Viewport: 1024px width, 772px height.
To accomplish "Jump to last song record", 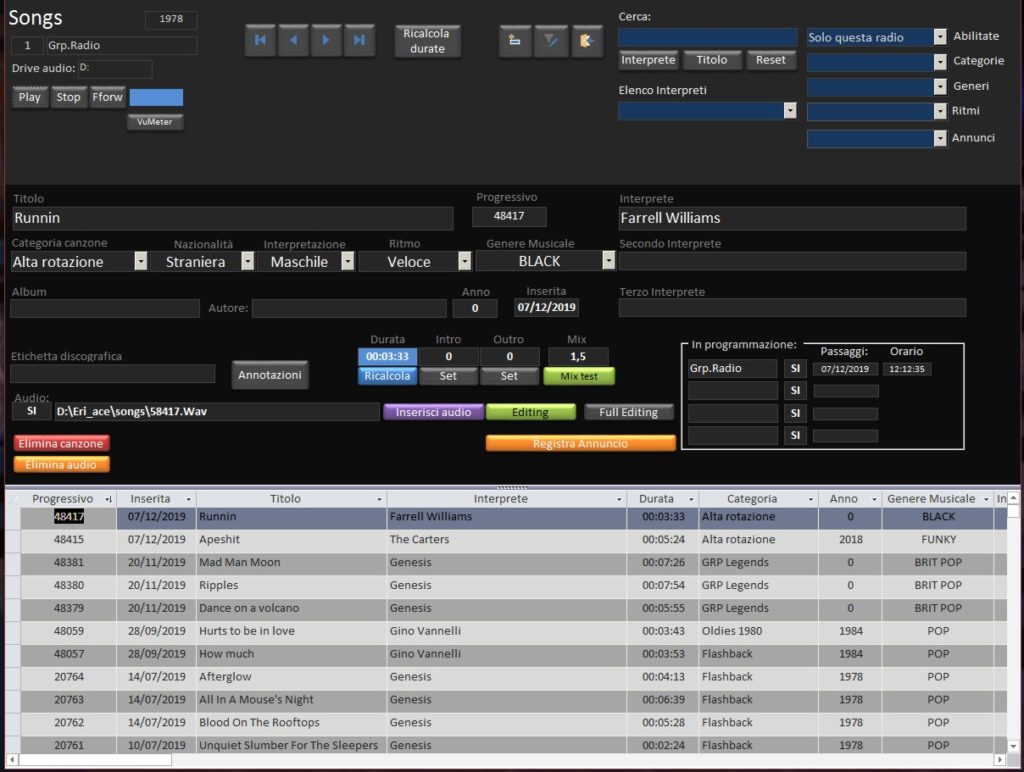I will pos(359,40).
